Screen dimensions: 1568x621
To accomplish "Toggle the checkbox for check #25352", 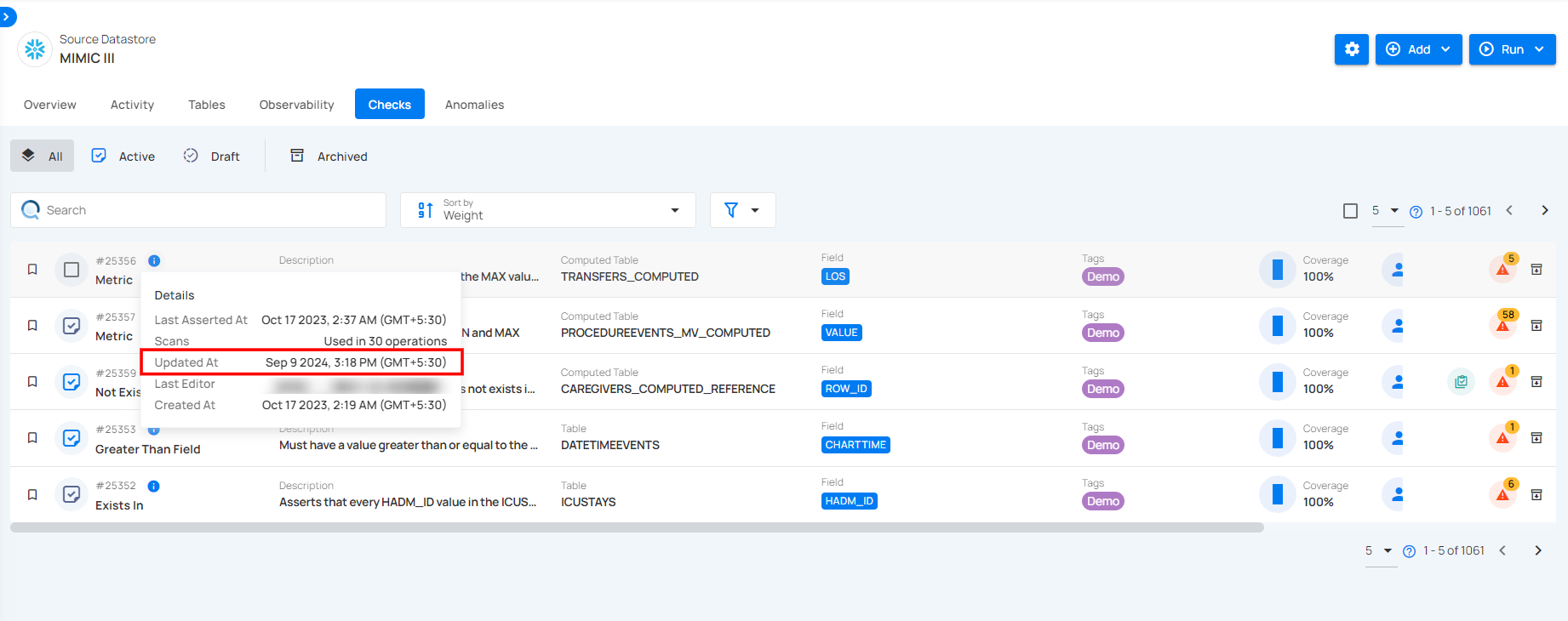I will pyautogui.click(x=72, y=494).
